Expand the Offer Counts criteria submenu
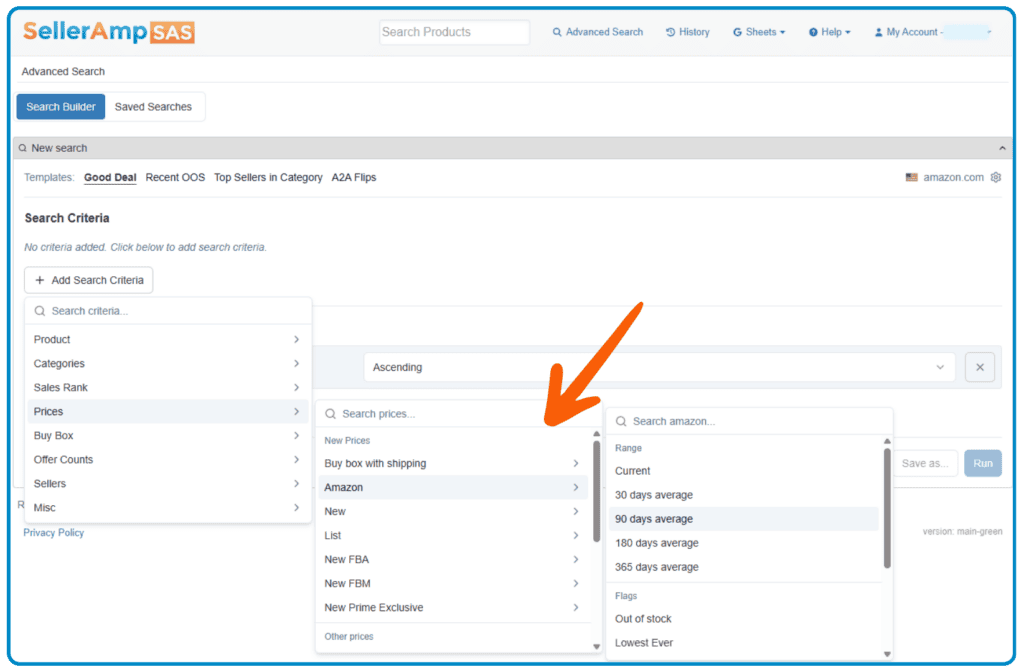This screenshot has width=1024, height=672. click(167, 460)
